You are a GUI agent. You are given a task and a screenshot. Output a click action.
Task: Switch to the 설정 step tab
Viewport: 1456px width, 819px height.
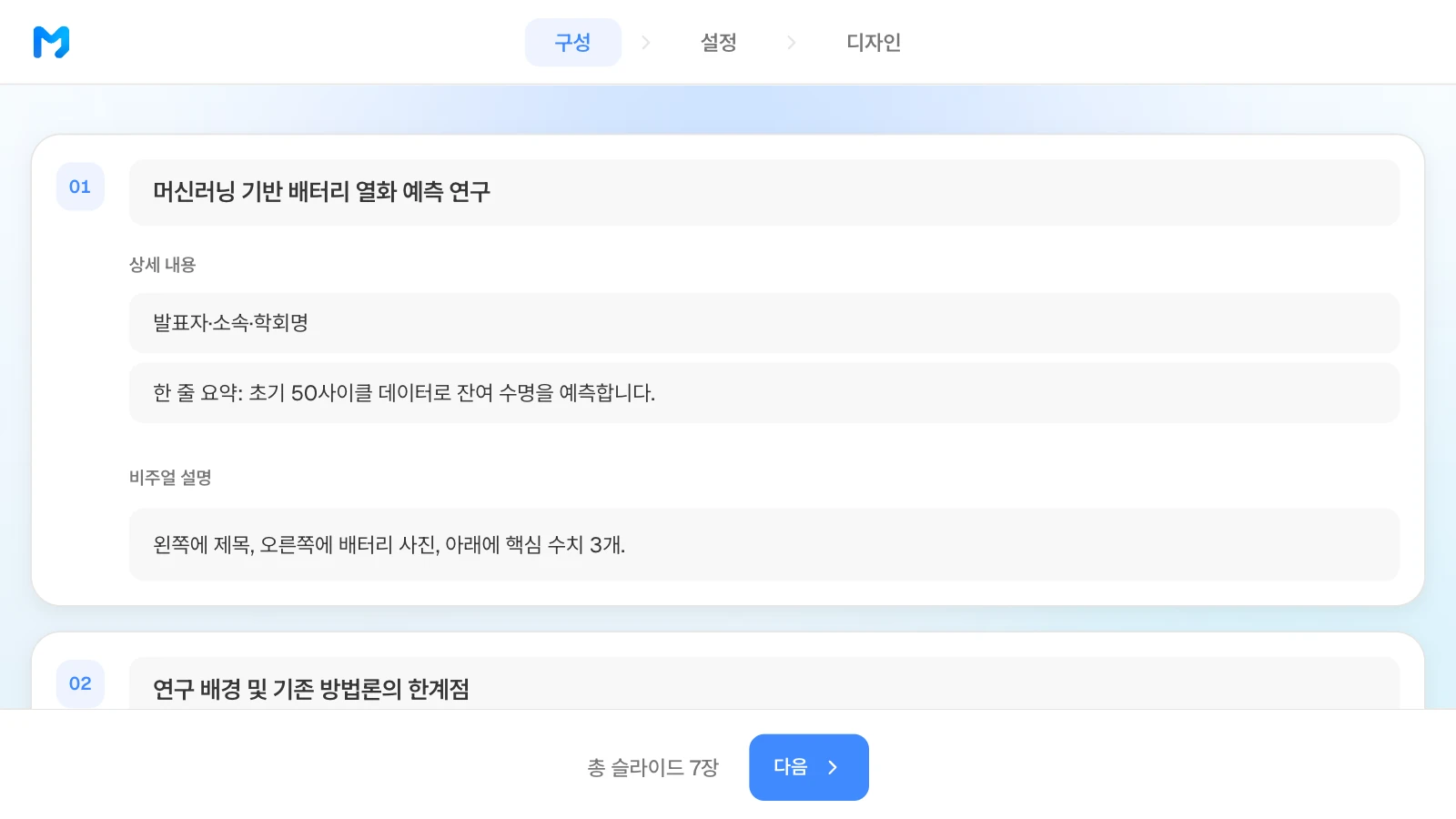click(718, 42)
